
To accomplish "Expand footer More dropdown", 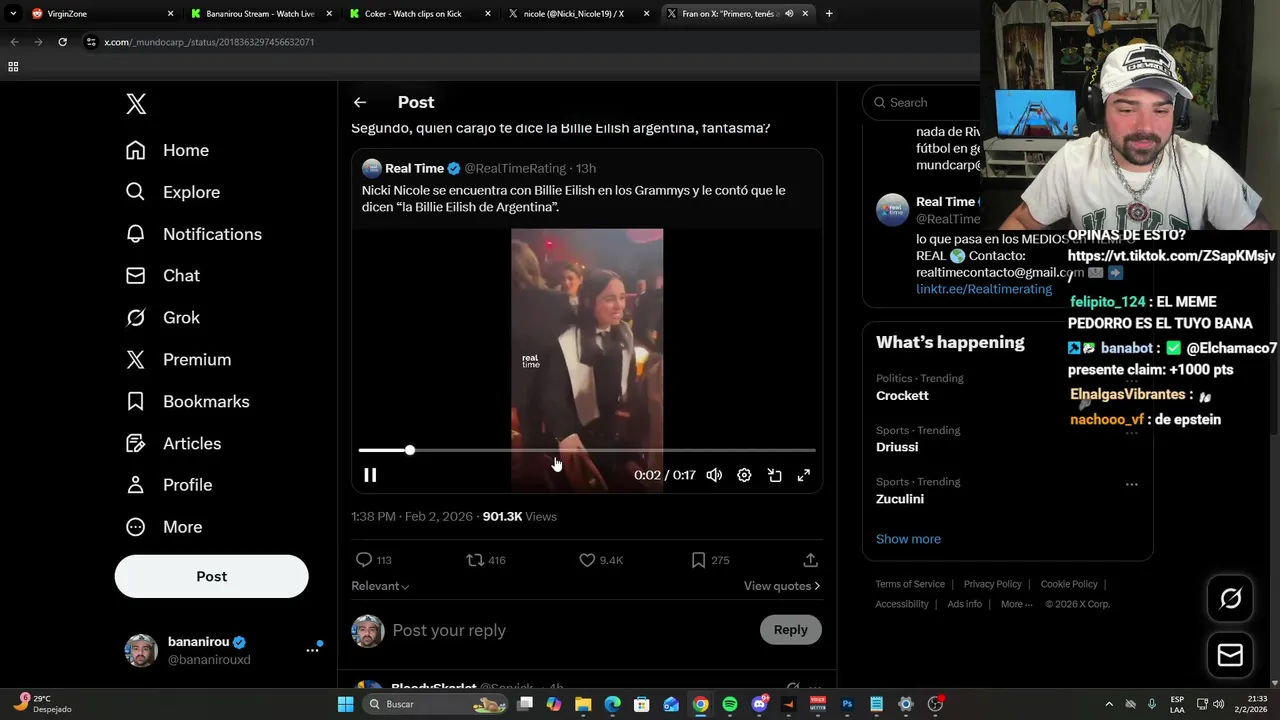I will 1016,604.
